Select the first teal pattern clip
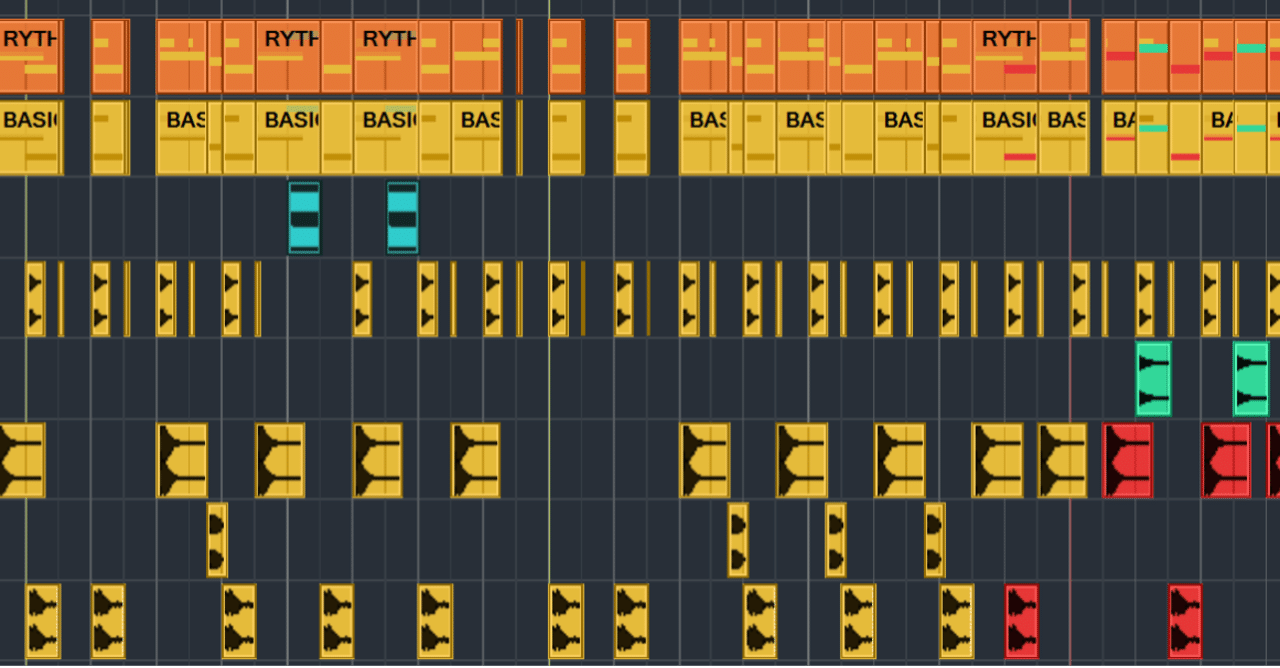 point(302,216)
